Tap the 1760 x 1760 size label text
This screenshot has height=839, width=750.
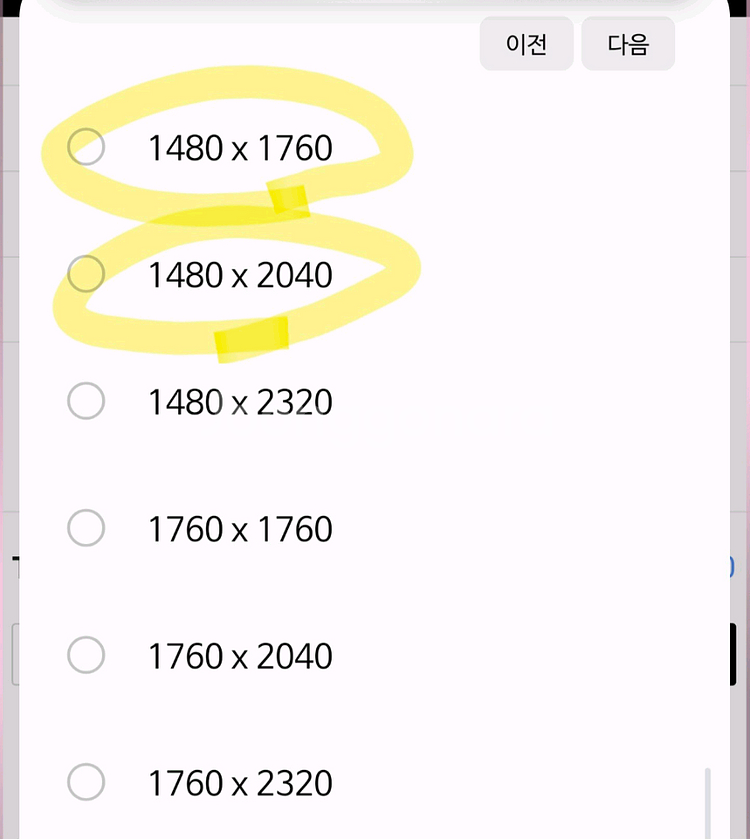[240, 529]
